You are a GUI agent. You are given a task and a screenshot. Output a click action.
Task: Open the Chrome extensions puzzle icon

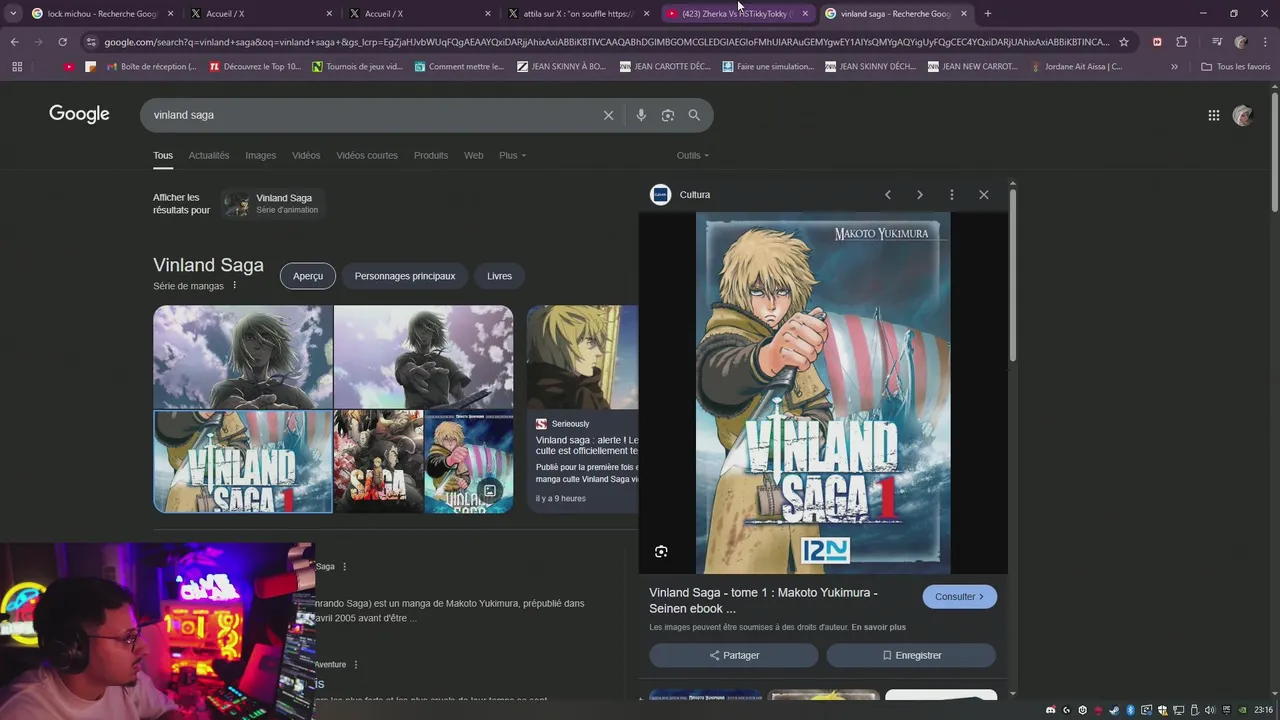tap(1182, 42)
